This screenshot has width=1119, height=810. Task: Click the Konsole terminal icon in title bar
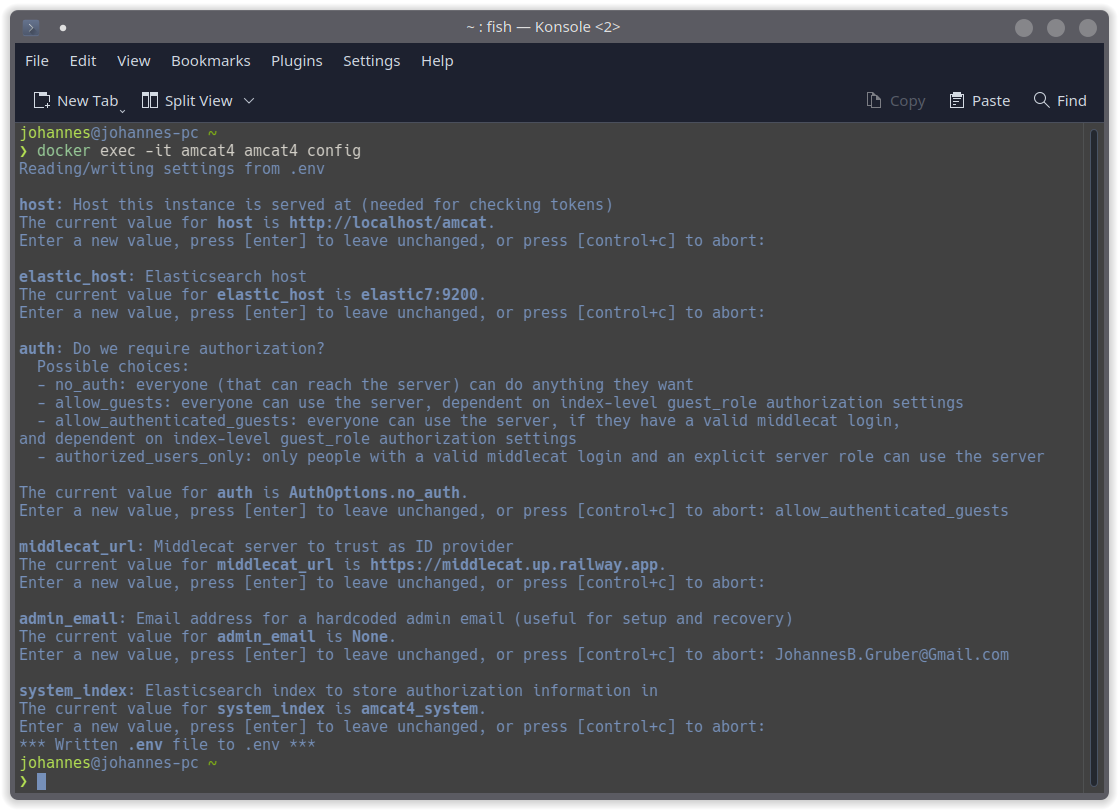pyautogui.click(x=31, y=27)
